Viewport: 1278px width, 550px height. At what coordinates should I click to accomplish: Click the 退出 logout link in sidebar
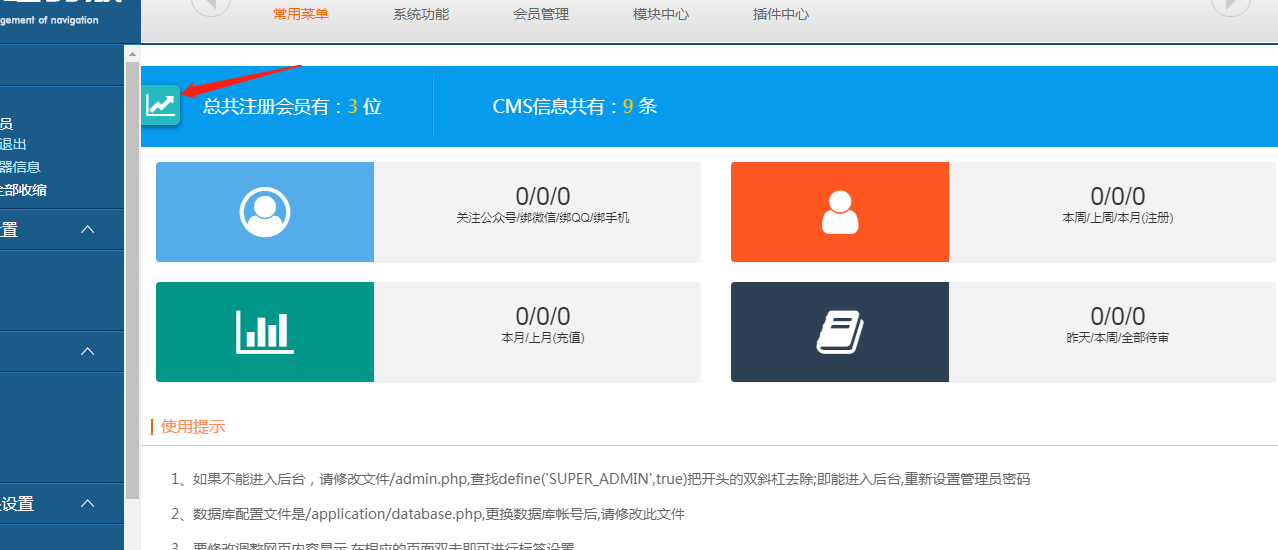(13, 145)
